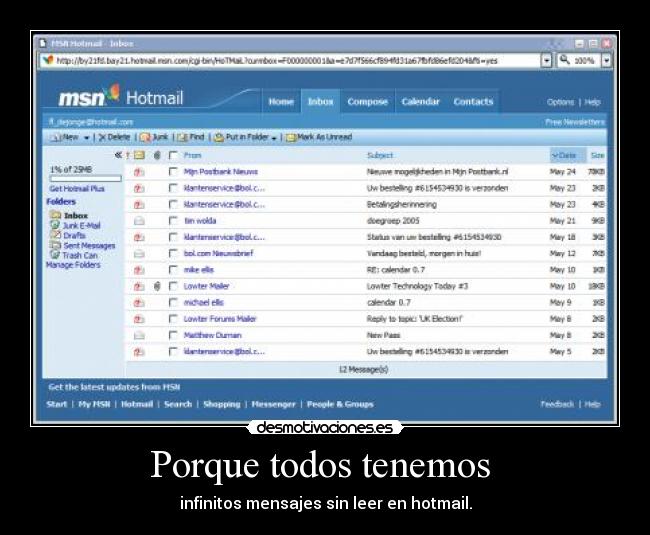This screenshot has height=535, width=650.
Task: Click the browser address bar favicon
Action: point(48,61)
